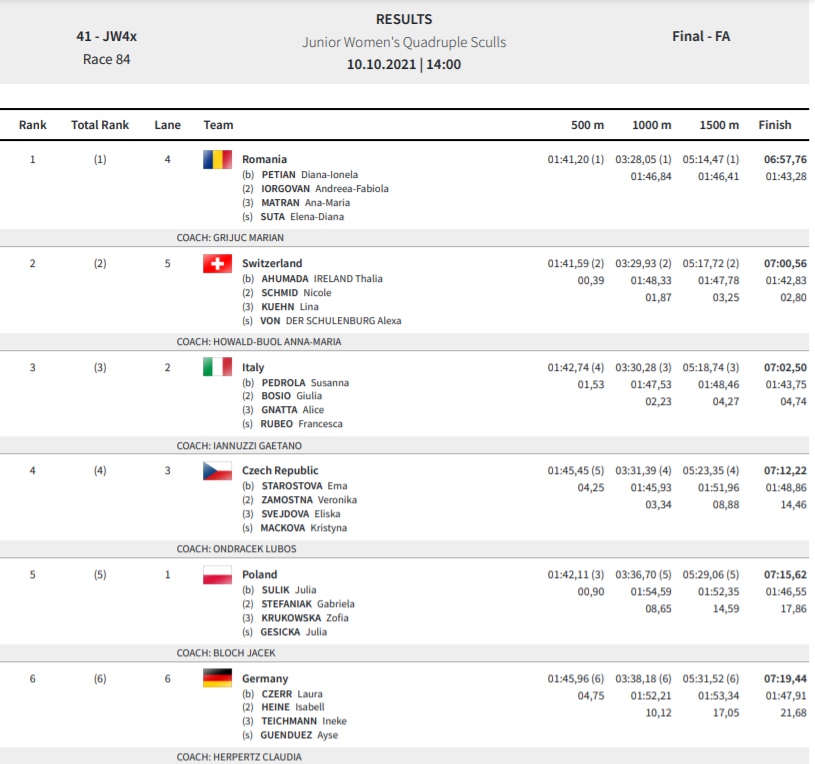Select the Finish column header
Image resolution: width=815 pixels, height=764 pixels.
coord(774,125)
